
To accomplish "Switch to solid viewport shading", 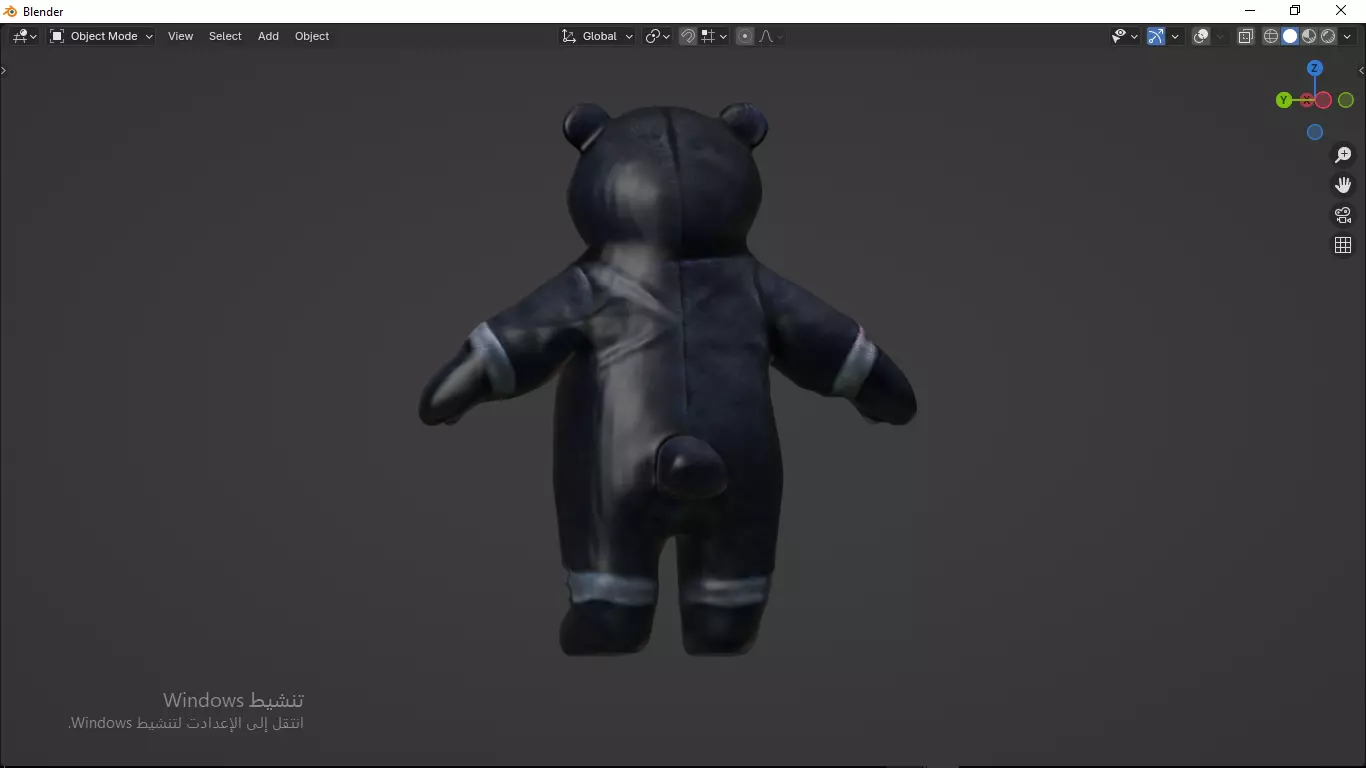I will click(1290, 36).
